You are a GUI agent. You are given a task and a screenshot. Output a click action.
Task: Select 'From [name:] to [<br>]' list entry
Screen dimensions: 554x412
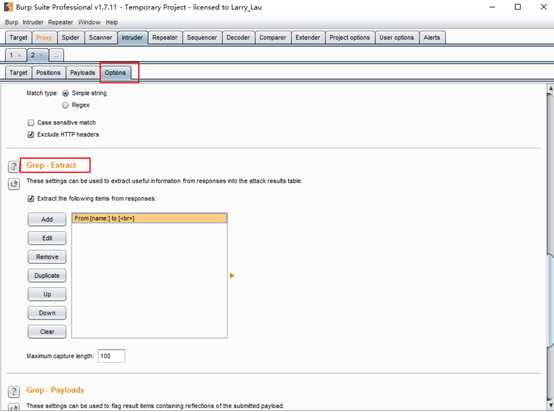tap(149, 218)
